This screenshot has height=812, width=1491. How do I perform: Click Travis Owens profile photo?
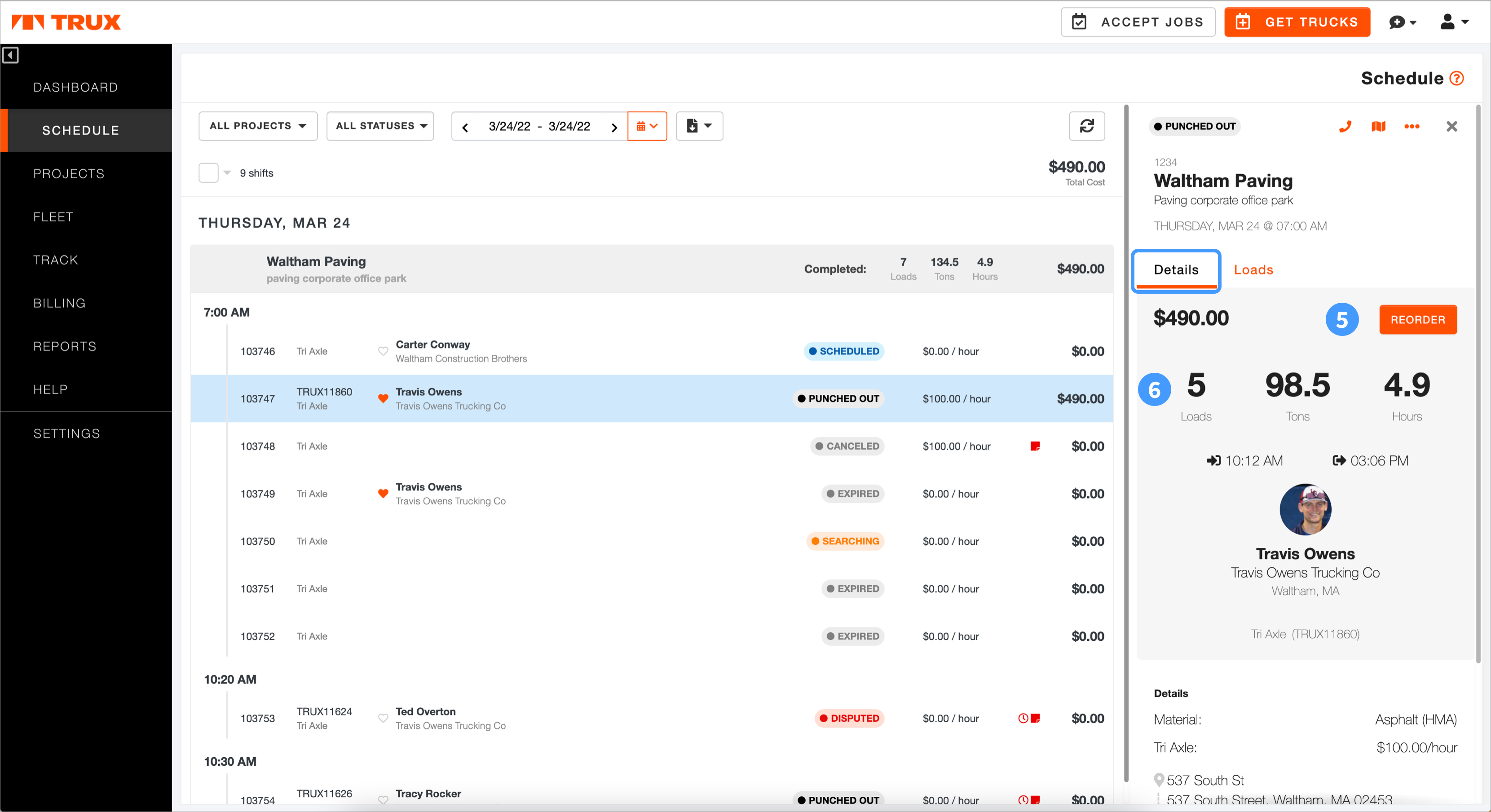pyautogui.click(x=1305, y=509)
